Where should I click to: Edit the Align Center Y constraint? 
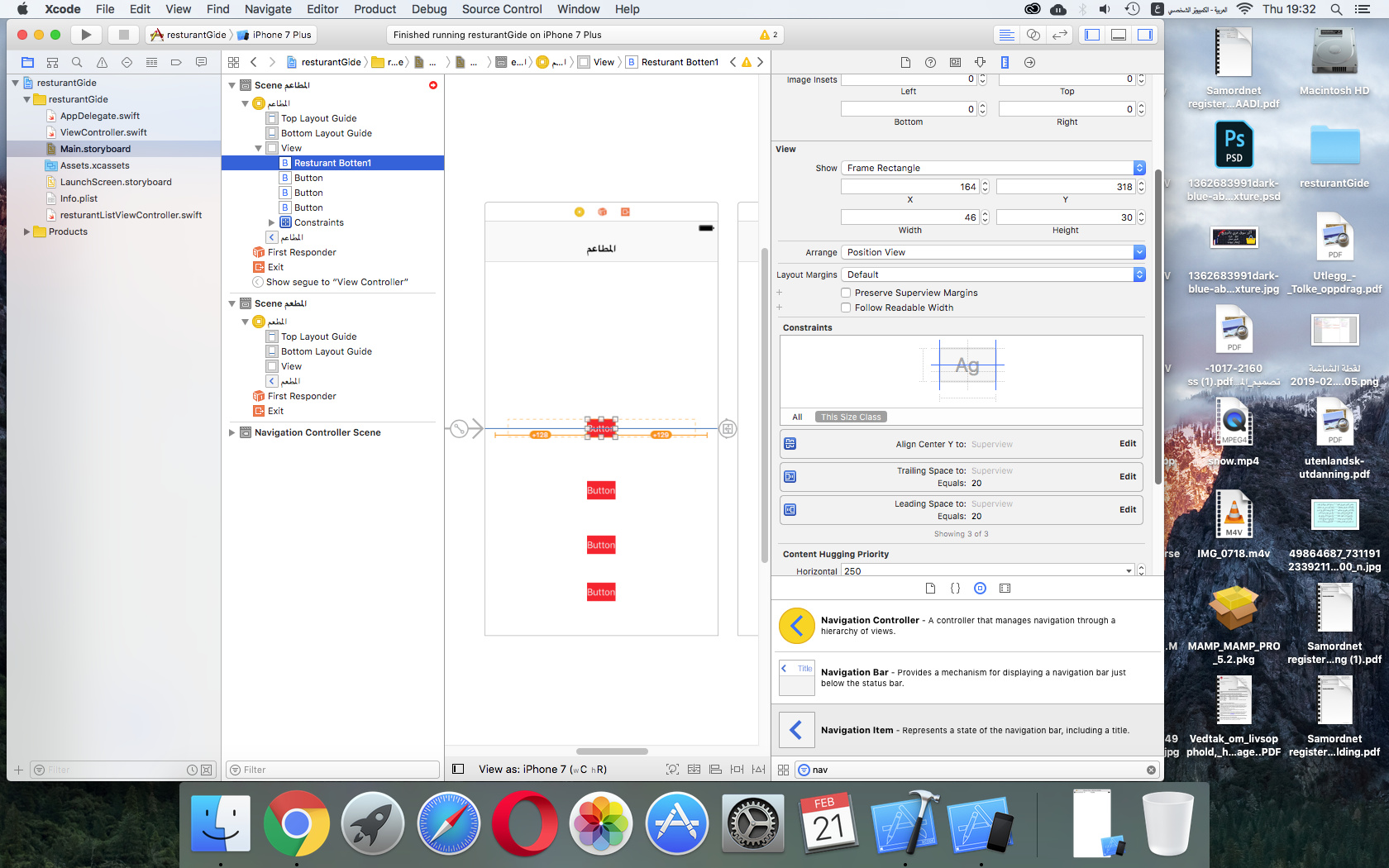[1127, 444]
